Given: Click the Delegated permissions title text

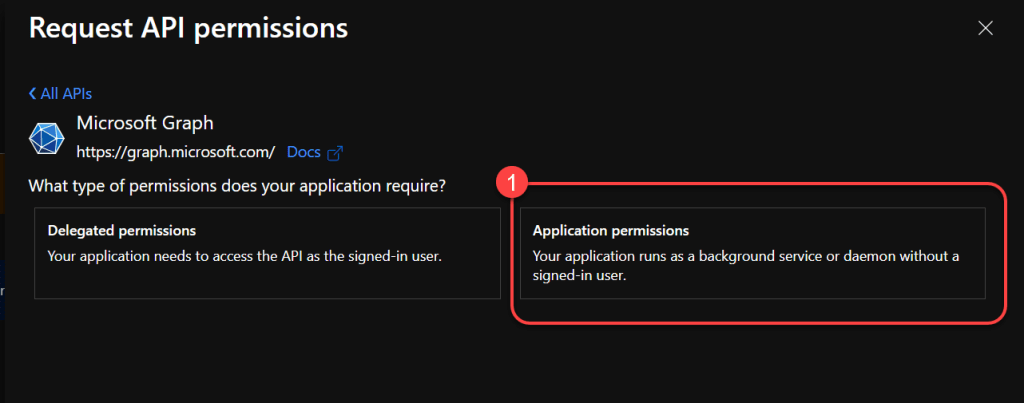Looking at the screenshot, I should pos(121,230).
